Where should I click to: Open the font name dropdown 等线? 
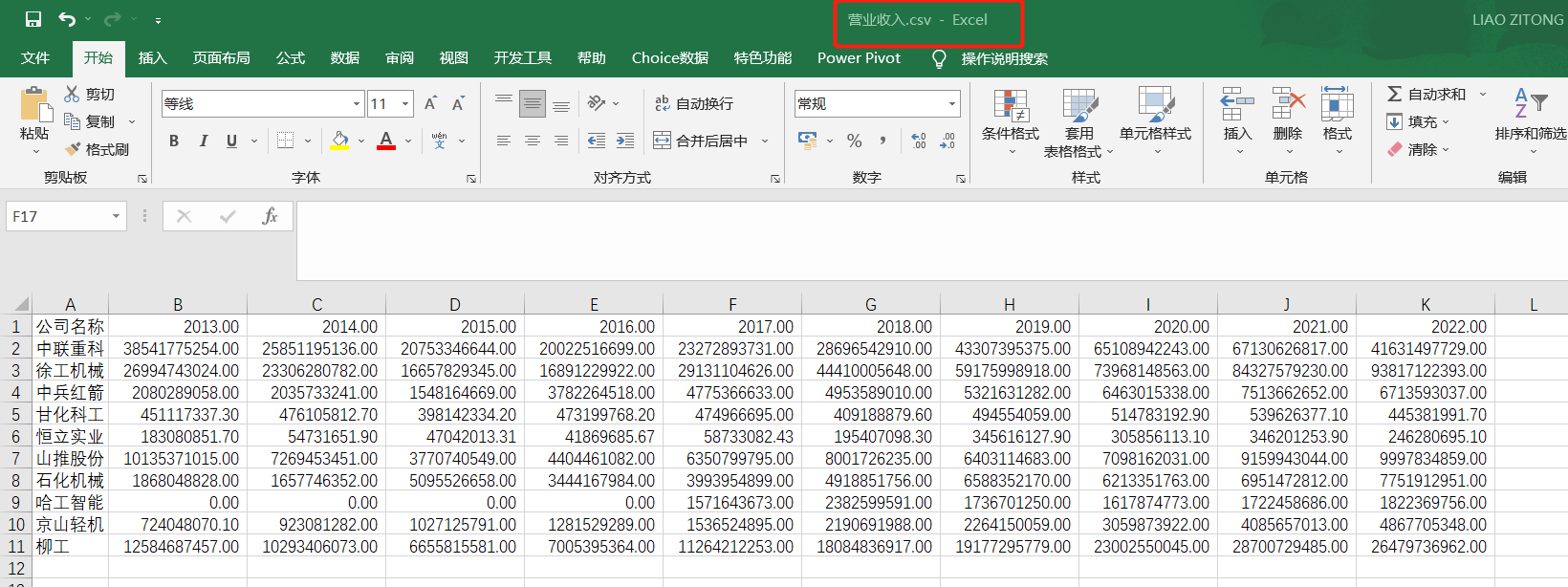357,103
